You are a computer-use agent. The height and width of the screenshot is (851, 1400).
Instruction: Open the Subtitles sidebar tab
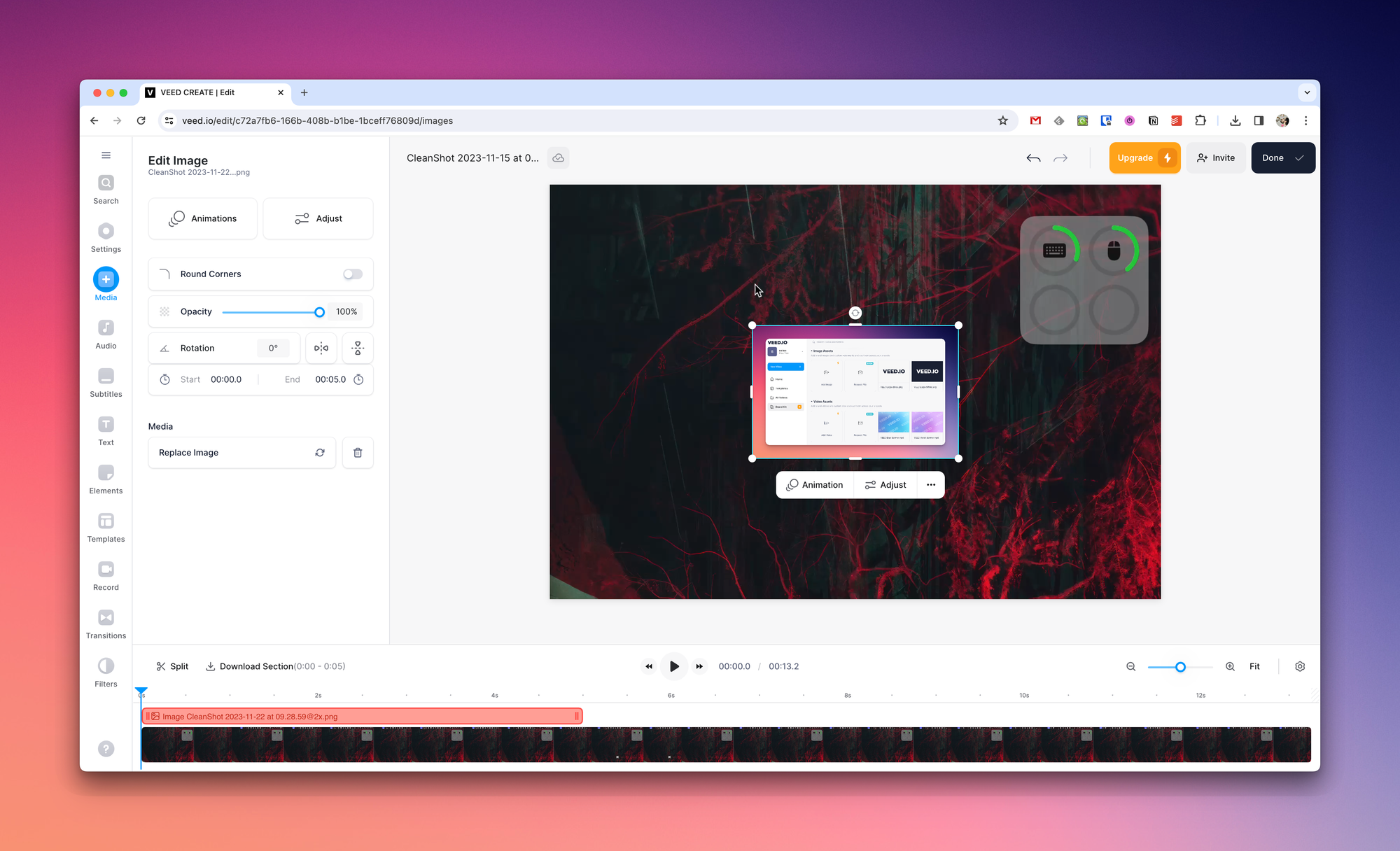click(106, 383)
